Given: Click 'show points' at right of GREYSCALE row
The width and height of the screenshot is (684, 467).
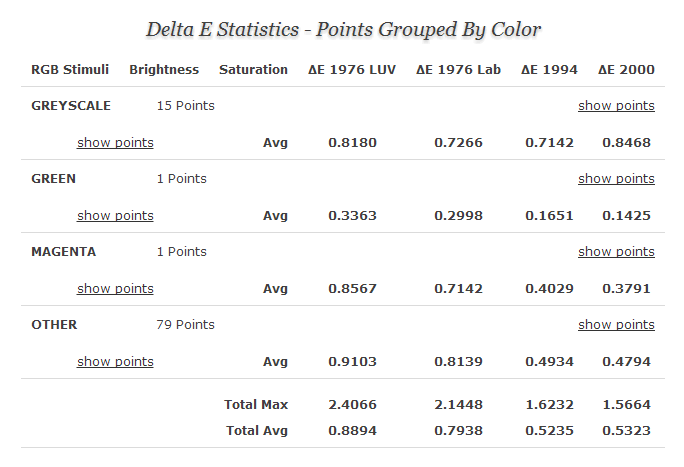Looking at the screenshot, I should [x=616, y=105].
